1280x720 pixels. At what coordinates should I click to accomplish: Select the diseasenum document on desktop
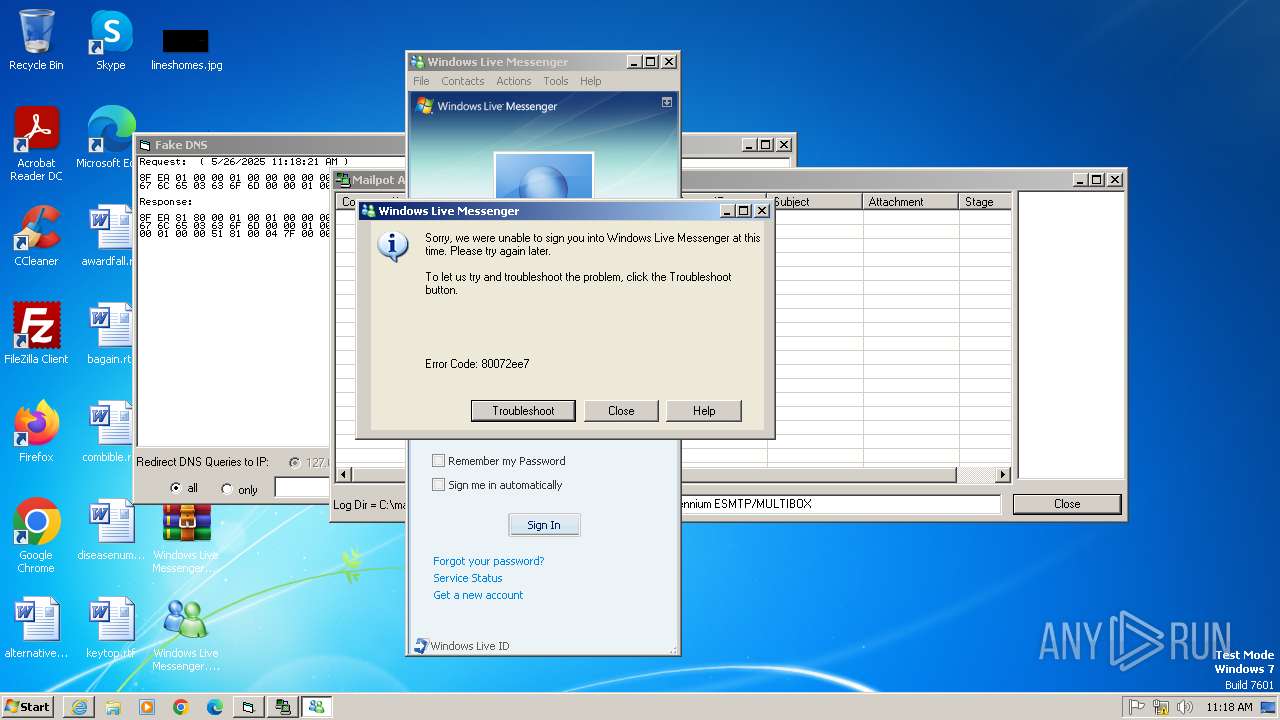pos(111,530)
